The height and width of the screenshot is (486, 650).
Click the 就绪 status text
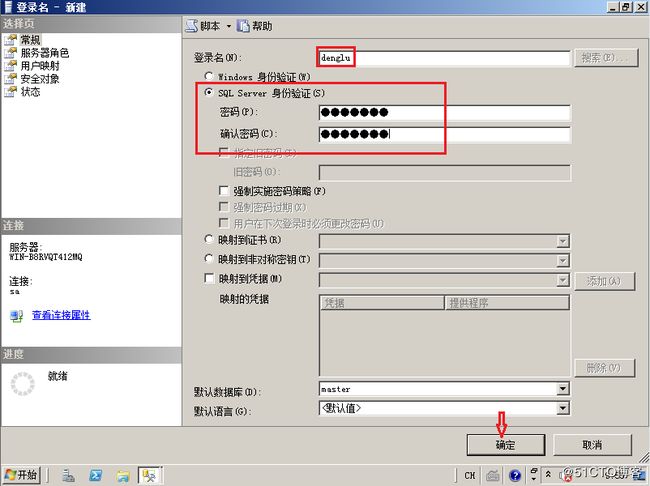pyautogui.click(x=57, y=376)
